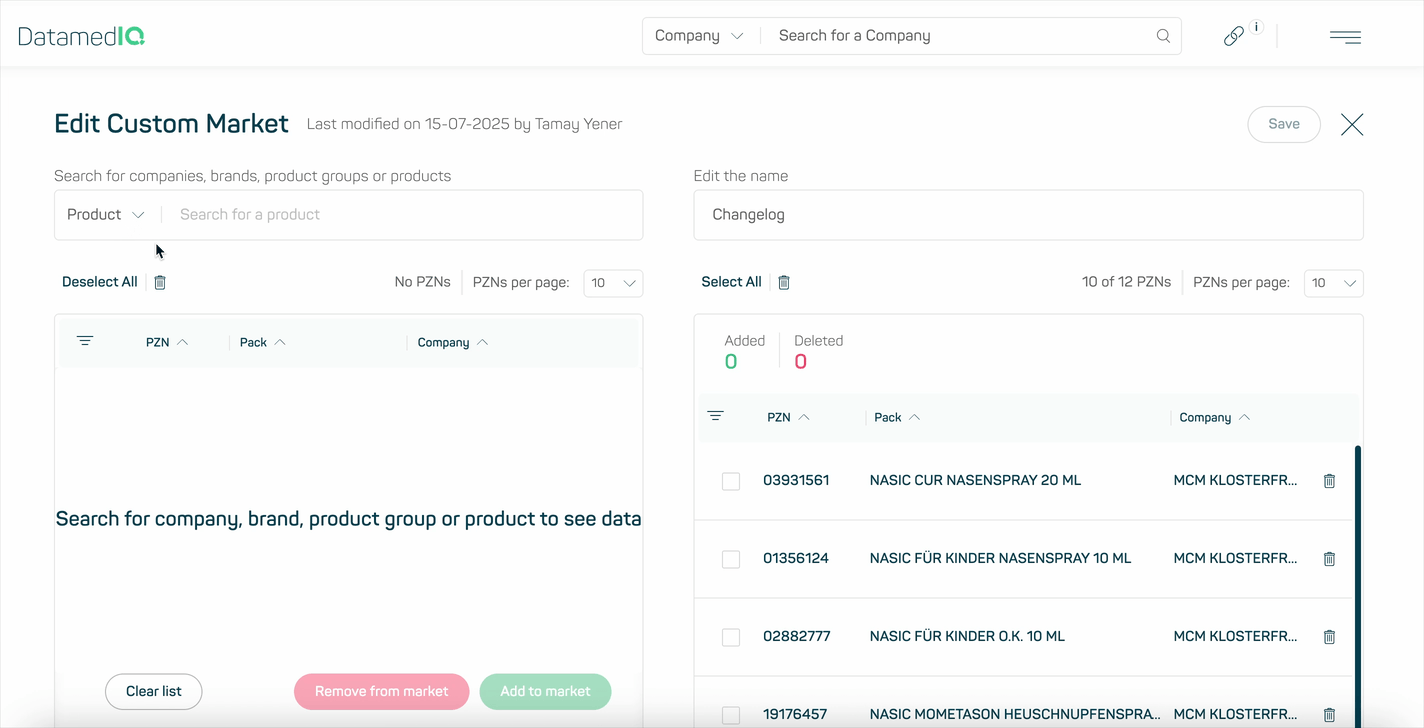
Task: Open the Product search type dropdown
Action: pyautogui.click(x=104, y=214)
